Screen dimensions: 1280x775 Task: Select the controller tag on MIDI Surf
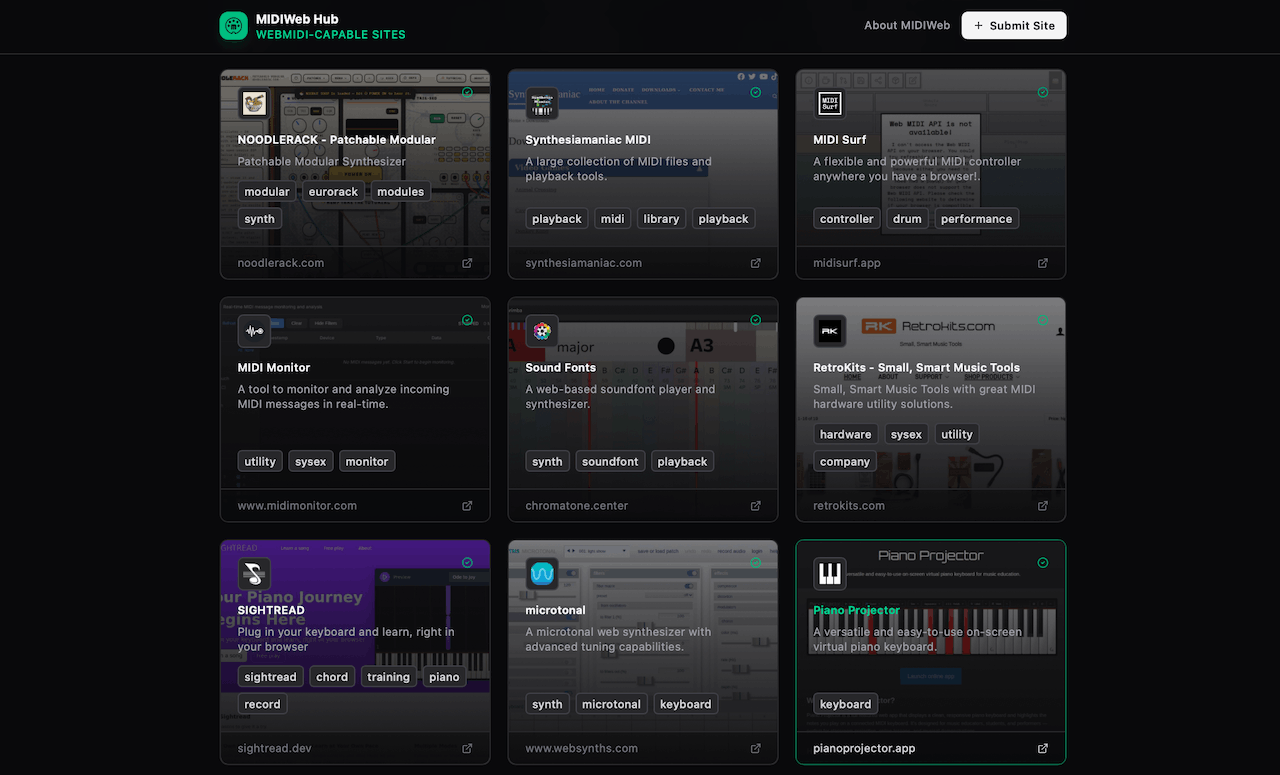click(846, 219)
